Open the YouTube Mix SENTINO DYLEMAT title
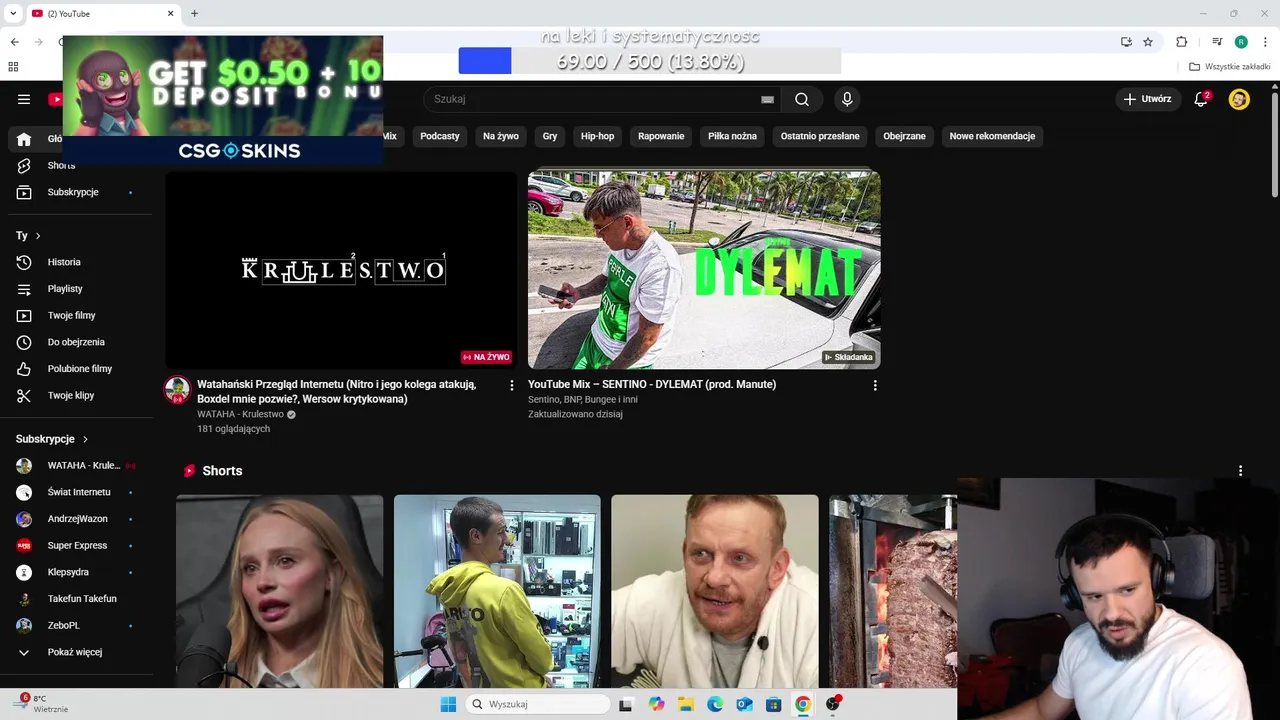The width and height of the screenshot is (1280, 720). pos(652,384)
